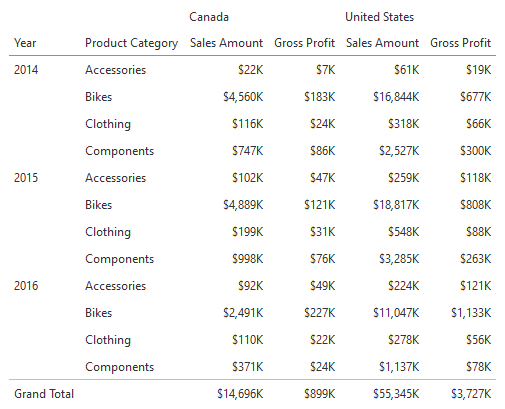Viewport: 505px width, 409px height.
Task: Select the 2016 year row header
Action: click(26, 286)
